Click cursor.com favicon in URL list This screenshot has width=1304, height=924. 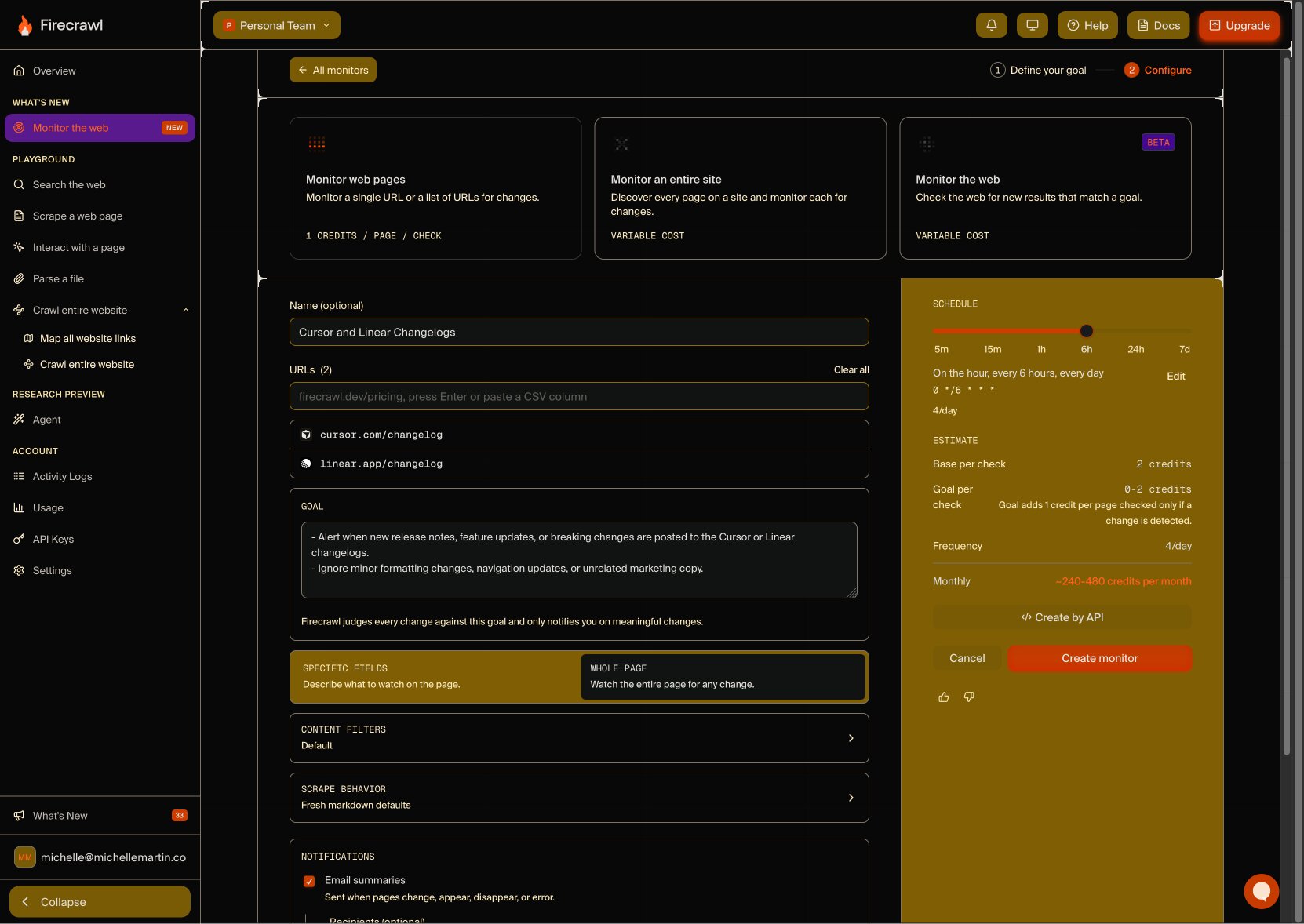coord(306,435)
